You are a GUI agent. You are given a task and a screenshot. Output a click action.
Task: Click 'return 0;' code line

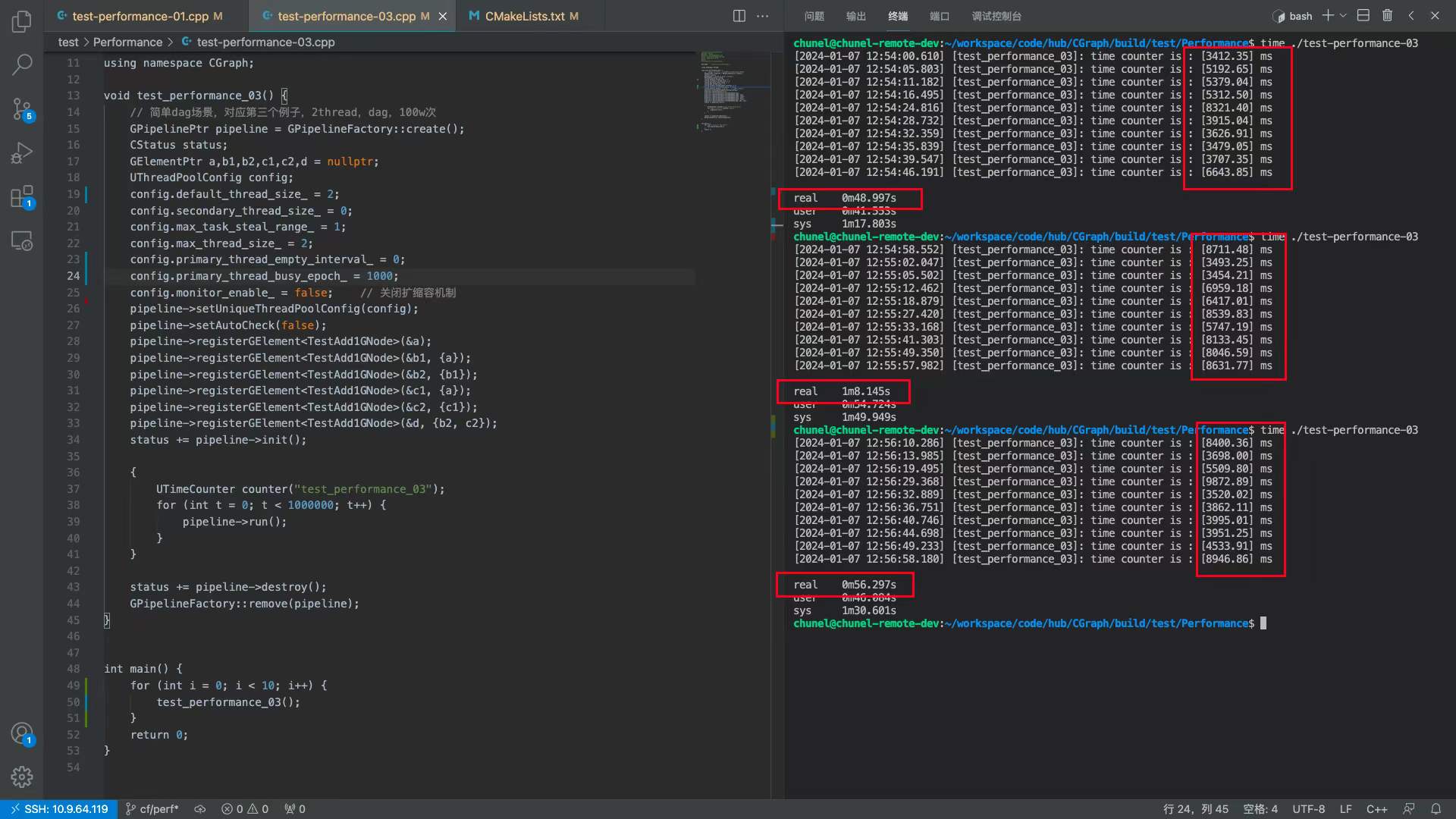[159, 735]
